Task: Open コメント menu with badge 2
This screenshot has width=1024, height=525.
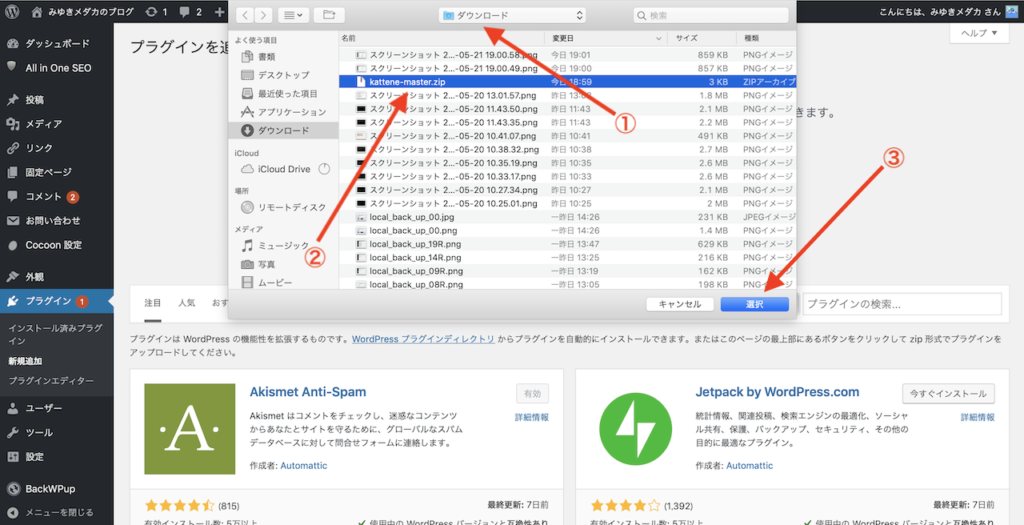Action: (57, 197)
